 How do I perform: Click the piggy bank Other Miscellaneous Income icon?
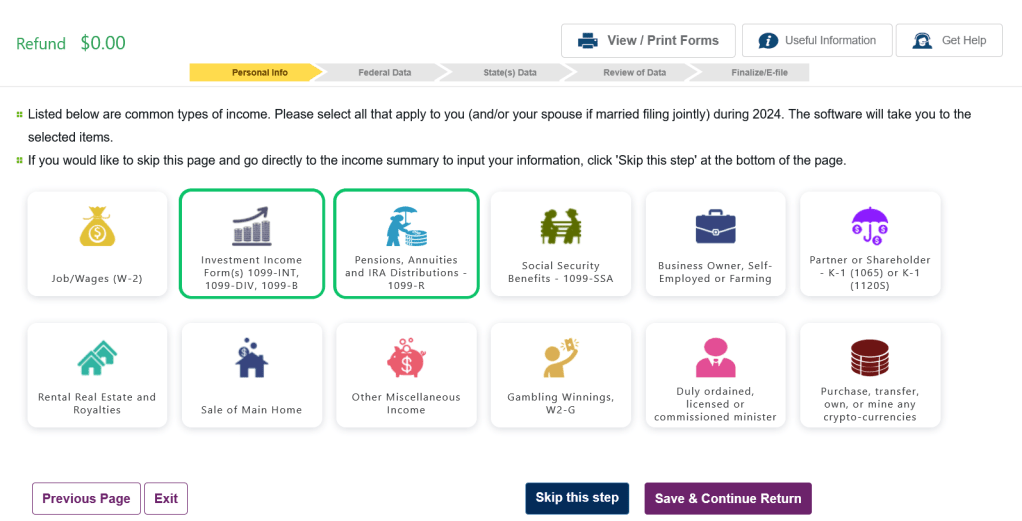tap(406, 358)
